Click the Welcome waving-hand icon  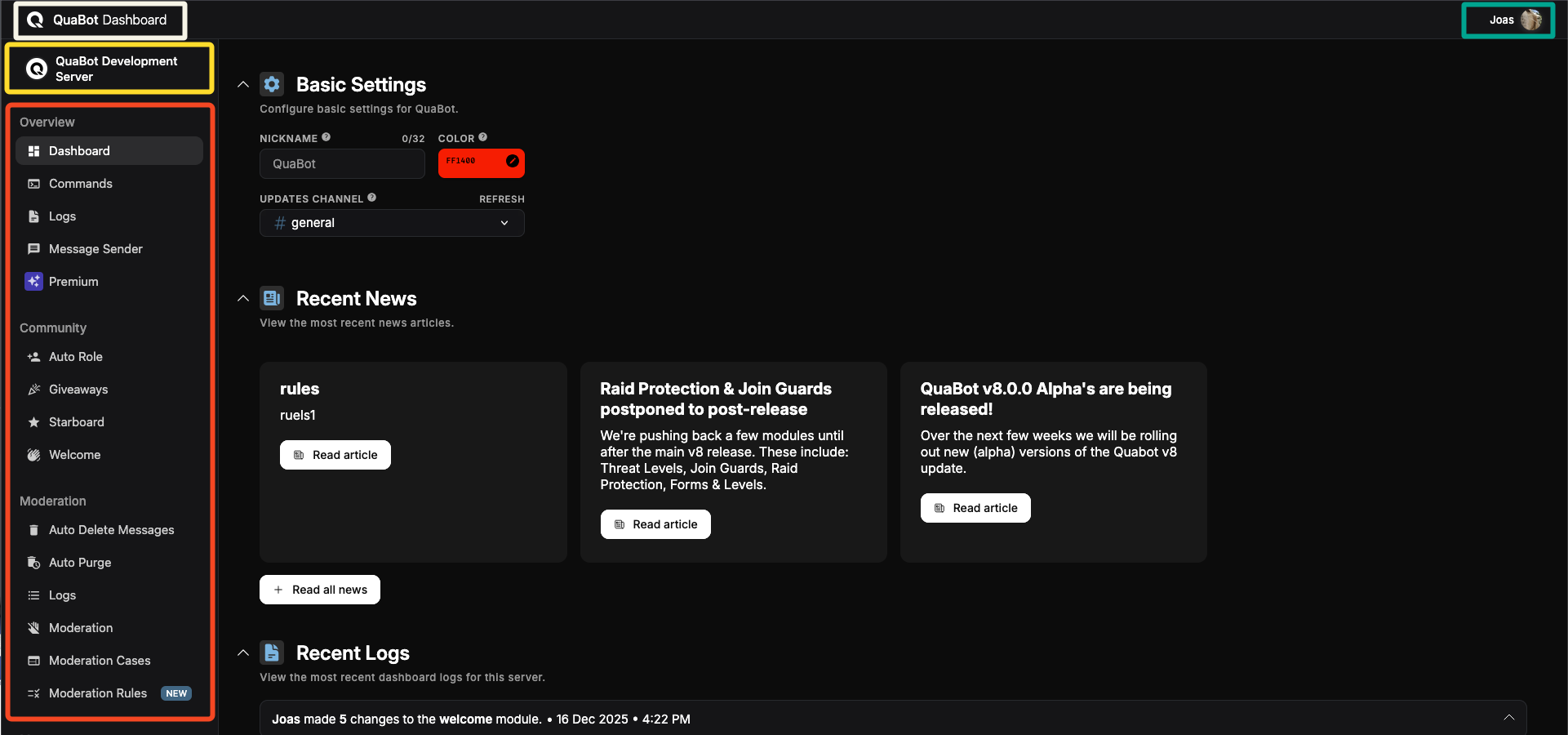click(33, 455)
